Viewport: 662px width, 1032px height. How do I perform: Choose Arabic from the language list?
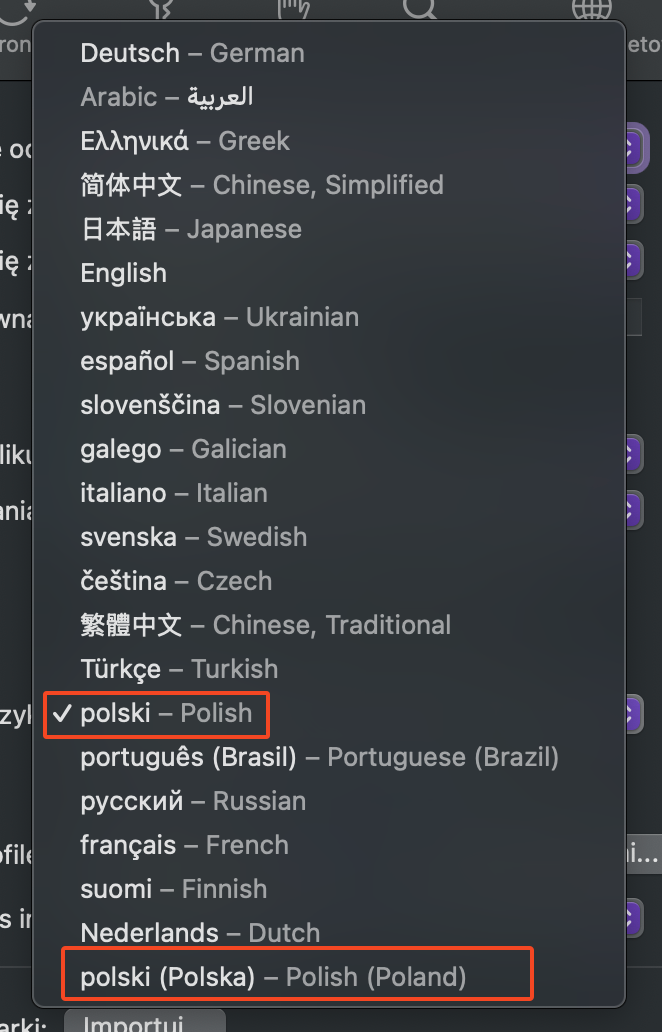166,97
